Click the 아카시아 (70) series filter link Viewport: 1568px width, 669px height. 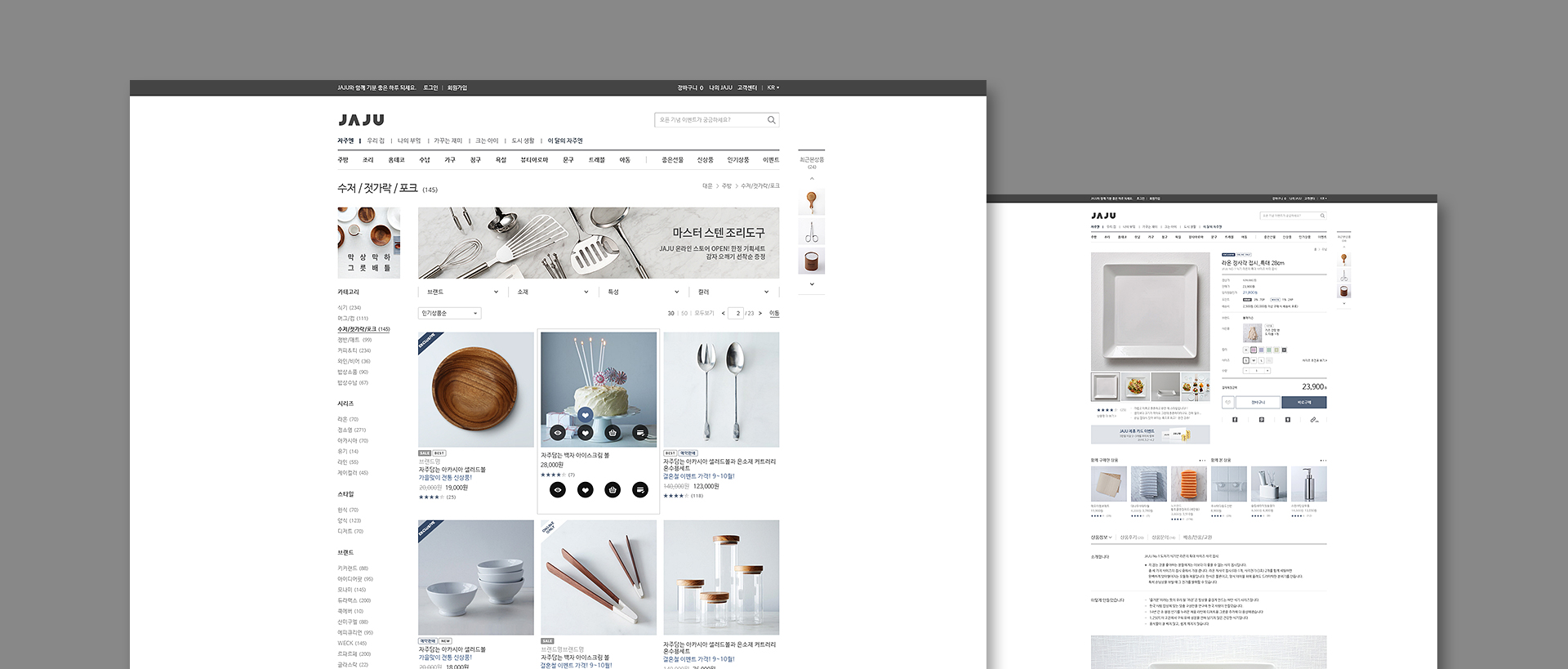pos(353,440)
